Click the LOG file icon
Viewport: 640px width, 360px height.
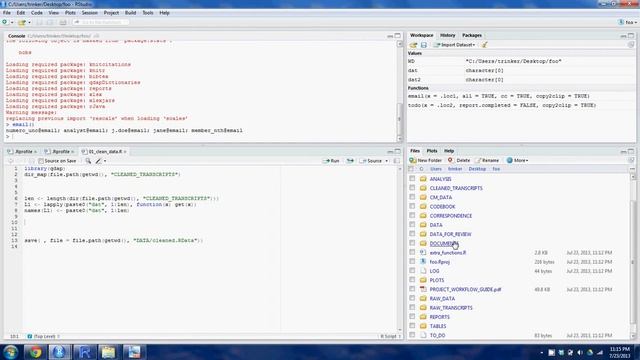(423, 271)
